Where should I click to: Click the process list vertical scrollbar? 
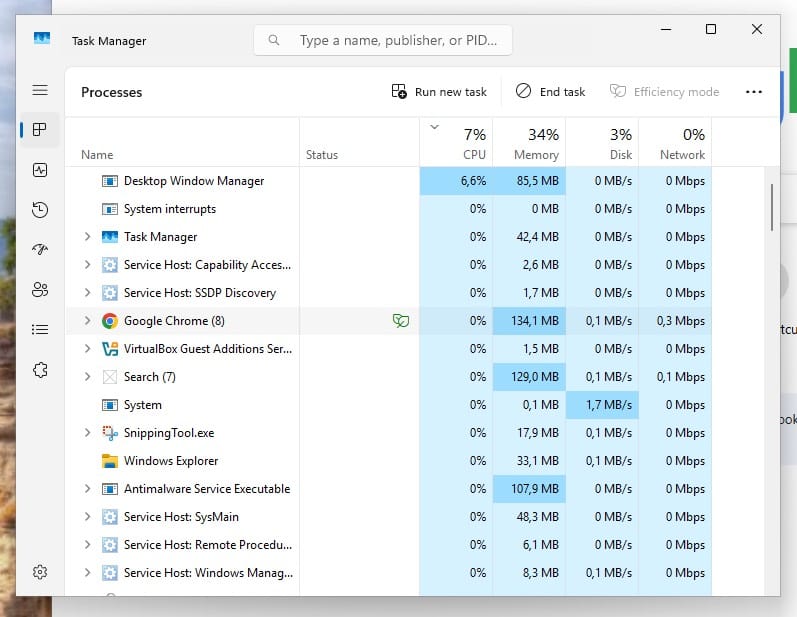771,208
